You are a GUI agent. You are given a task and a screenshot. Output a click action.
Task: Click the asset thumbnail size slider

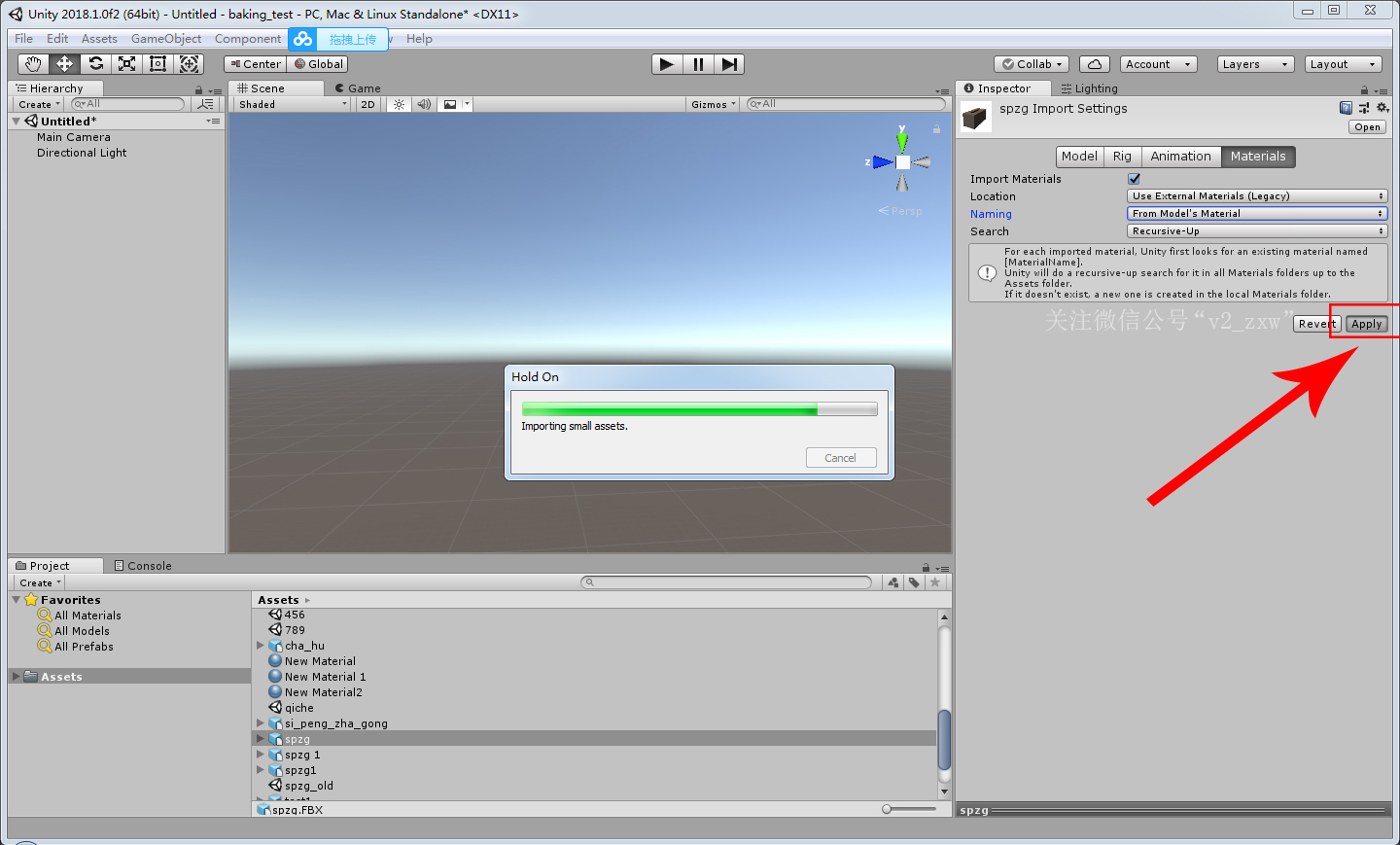[887, 809]
